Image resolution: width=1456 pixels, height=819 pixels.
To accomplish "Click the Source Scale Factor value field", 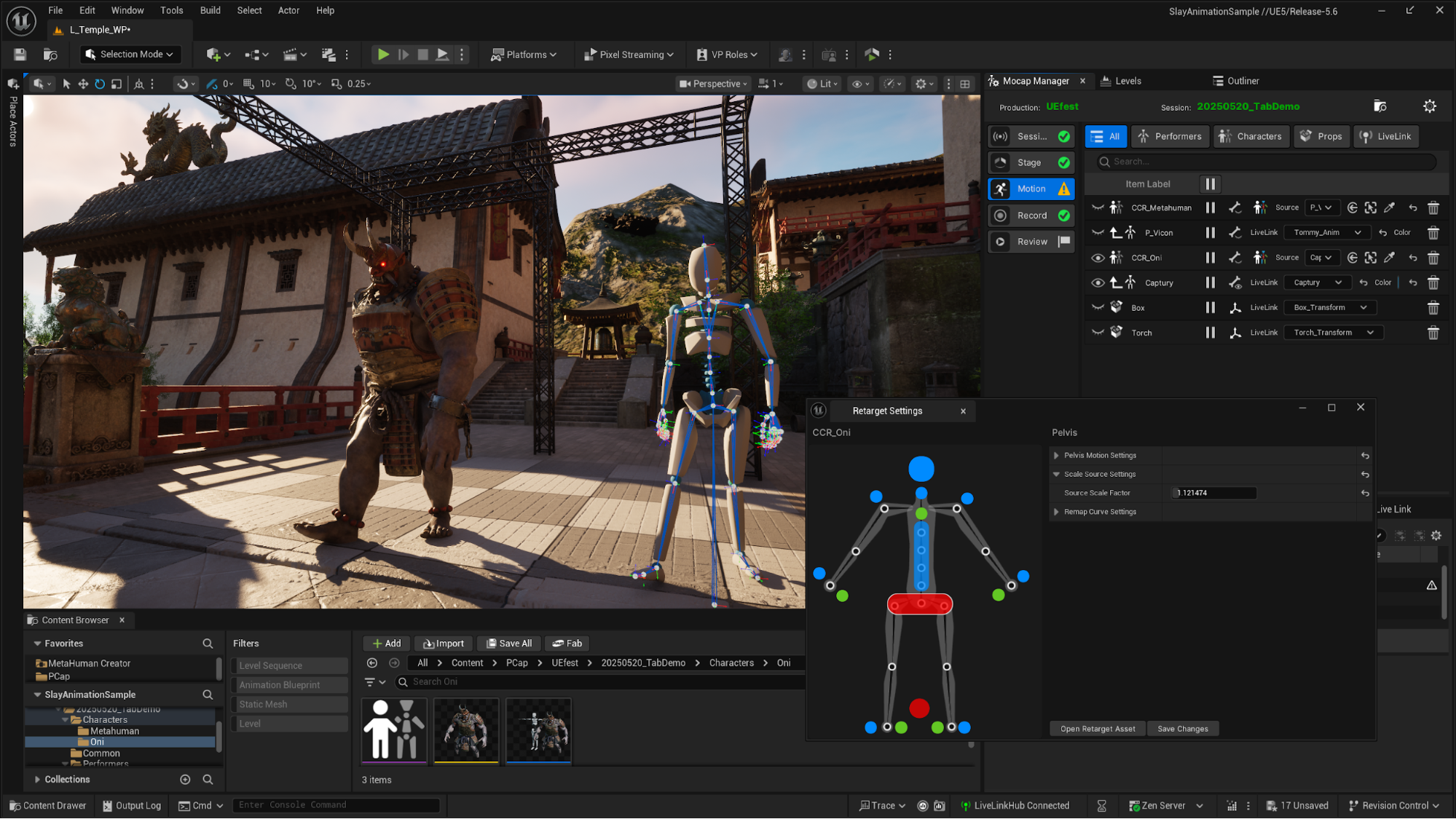I will [1213, 493].
